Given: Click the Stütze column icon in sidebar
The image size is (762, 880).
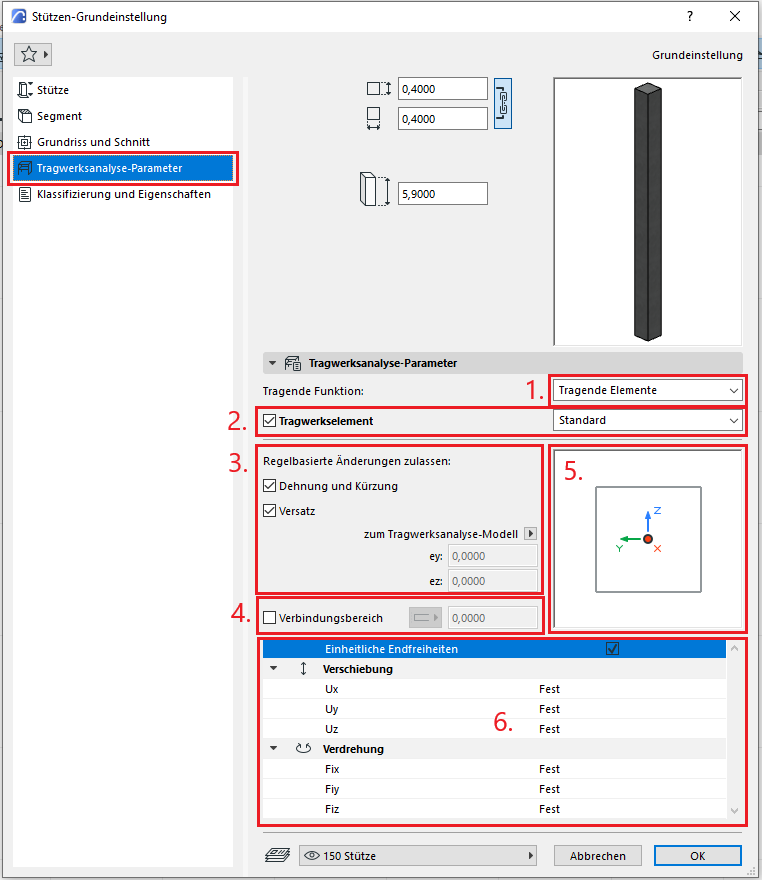Looking at the screenshot, I should (25, 90).
